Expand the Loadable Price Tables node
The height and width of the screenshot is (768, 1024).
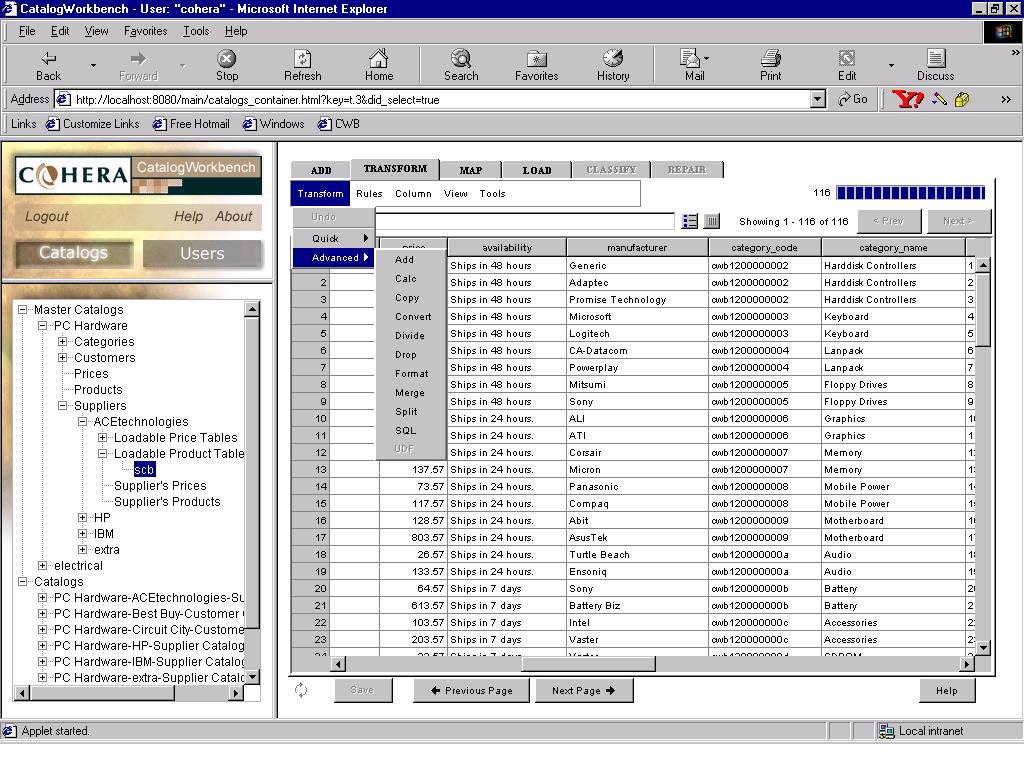pyautogui.click(x=103, y=438)
